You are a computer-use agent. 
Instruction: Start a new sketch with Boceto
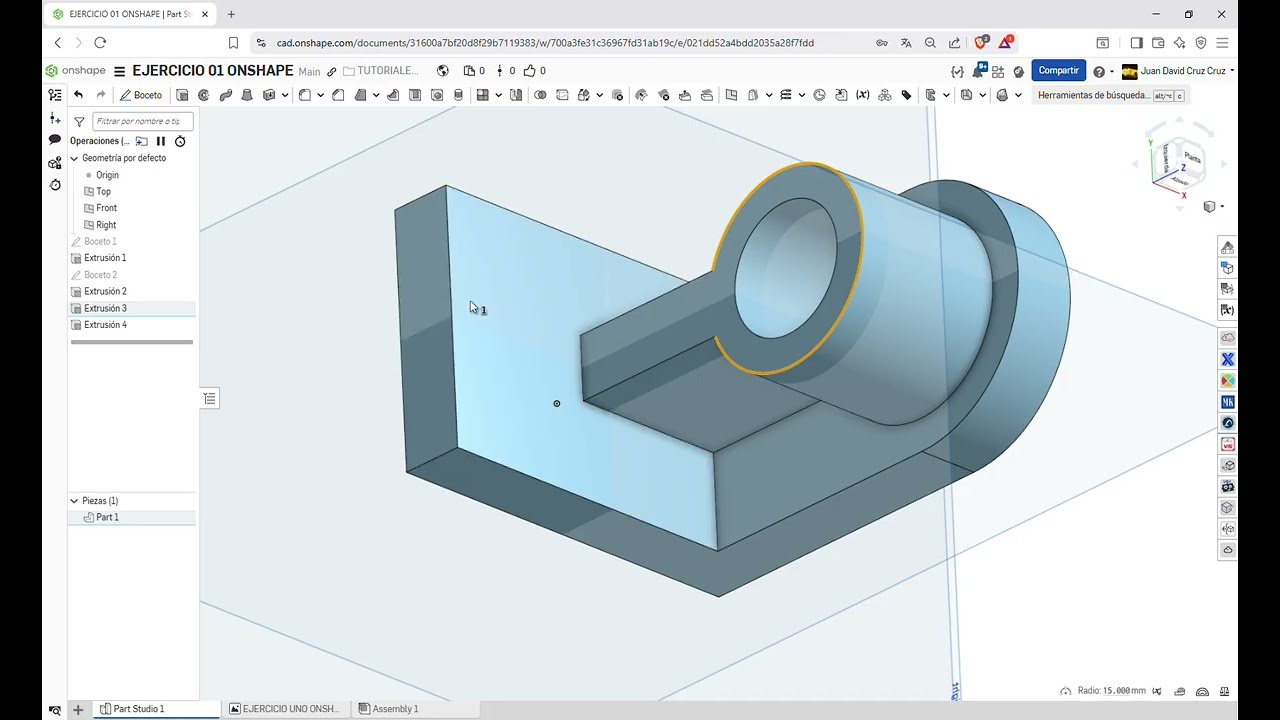click(141, 95)
